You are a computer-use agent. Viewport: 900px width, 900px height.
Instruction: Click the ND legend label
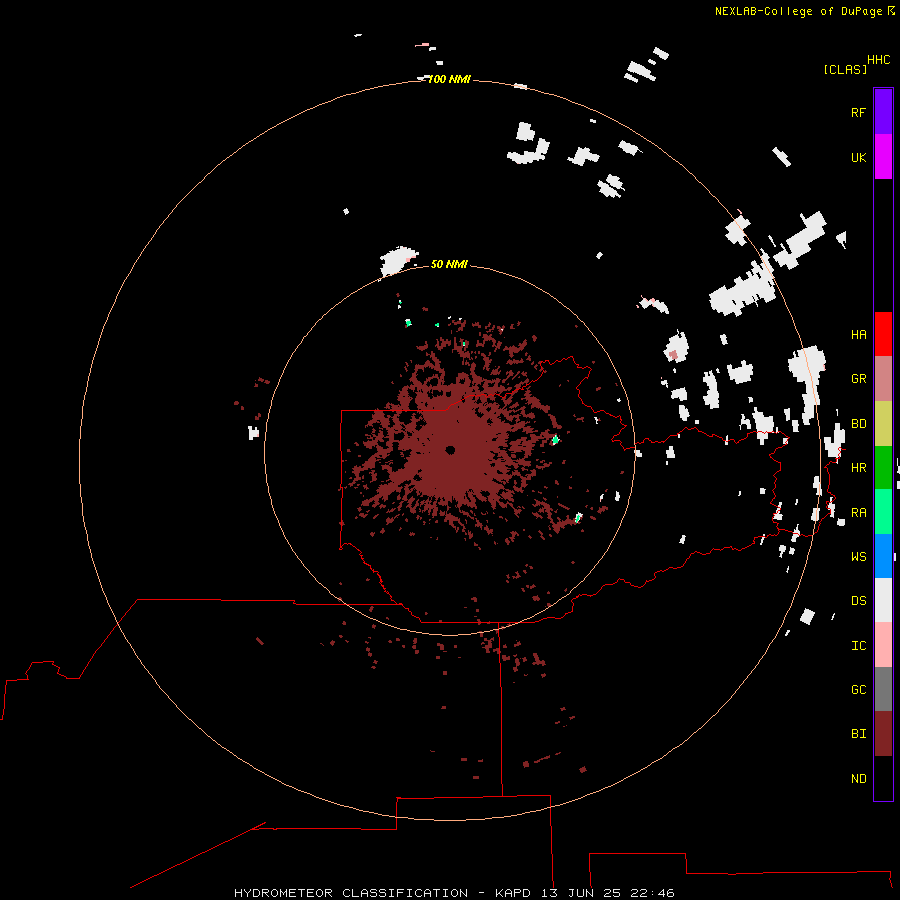858,778
